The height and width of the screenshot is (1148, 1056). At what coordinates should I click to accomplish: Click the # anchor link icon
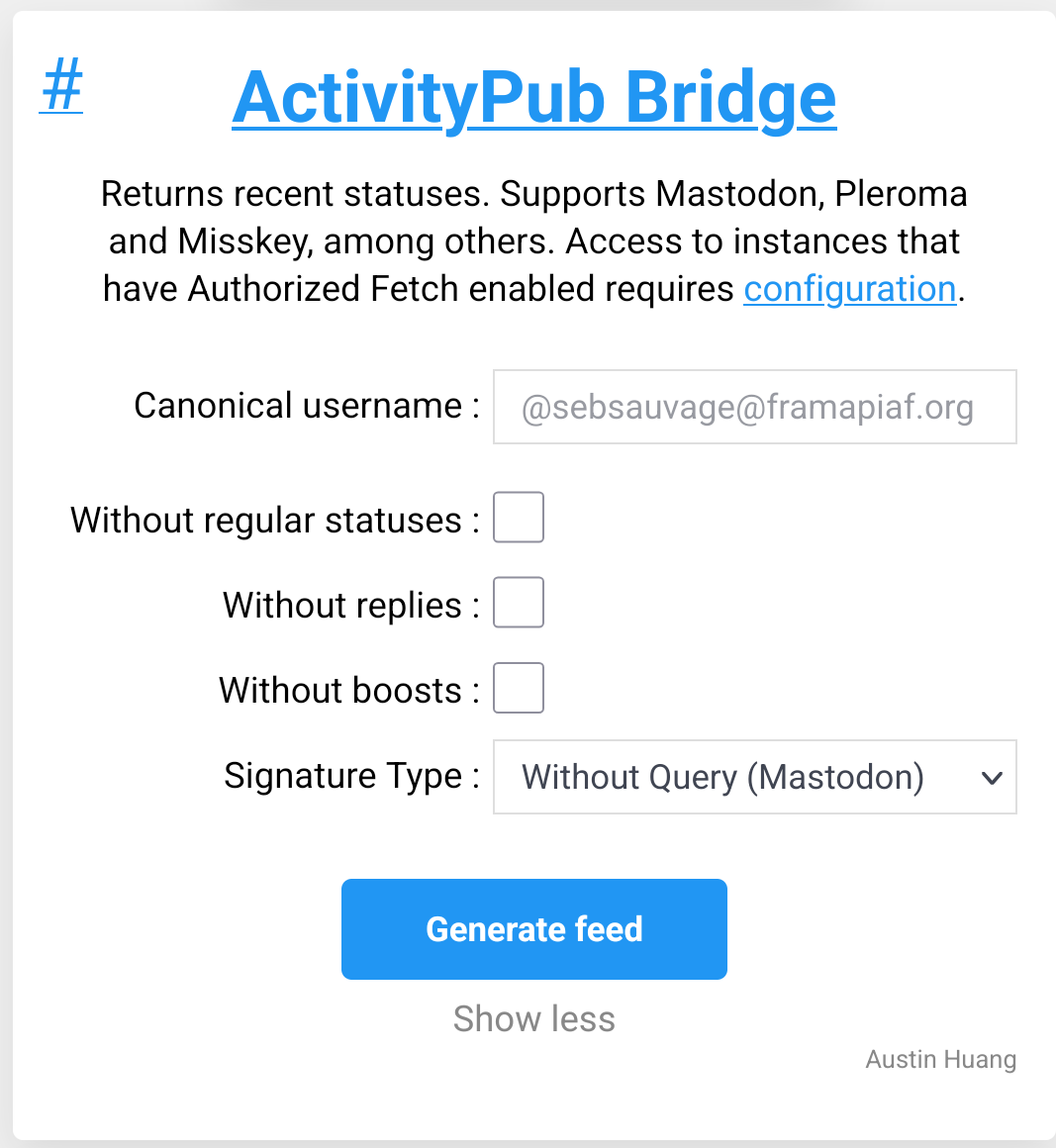(61, 86)
